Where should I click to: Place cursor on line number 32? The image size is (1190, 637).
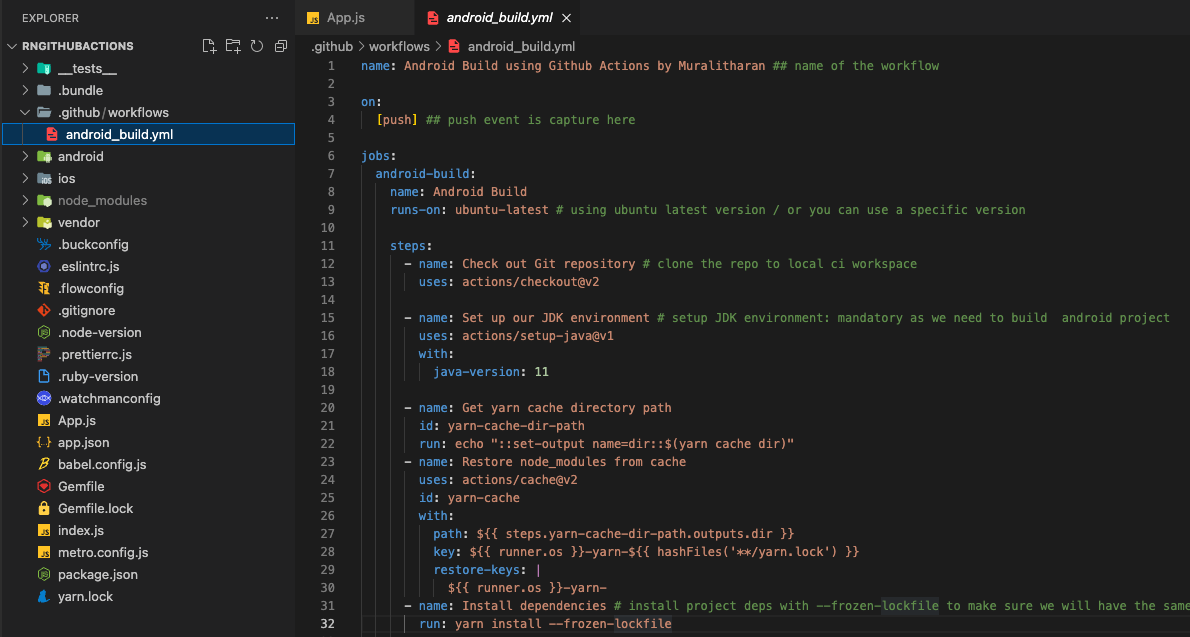pos(327,624)
